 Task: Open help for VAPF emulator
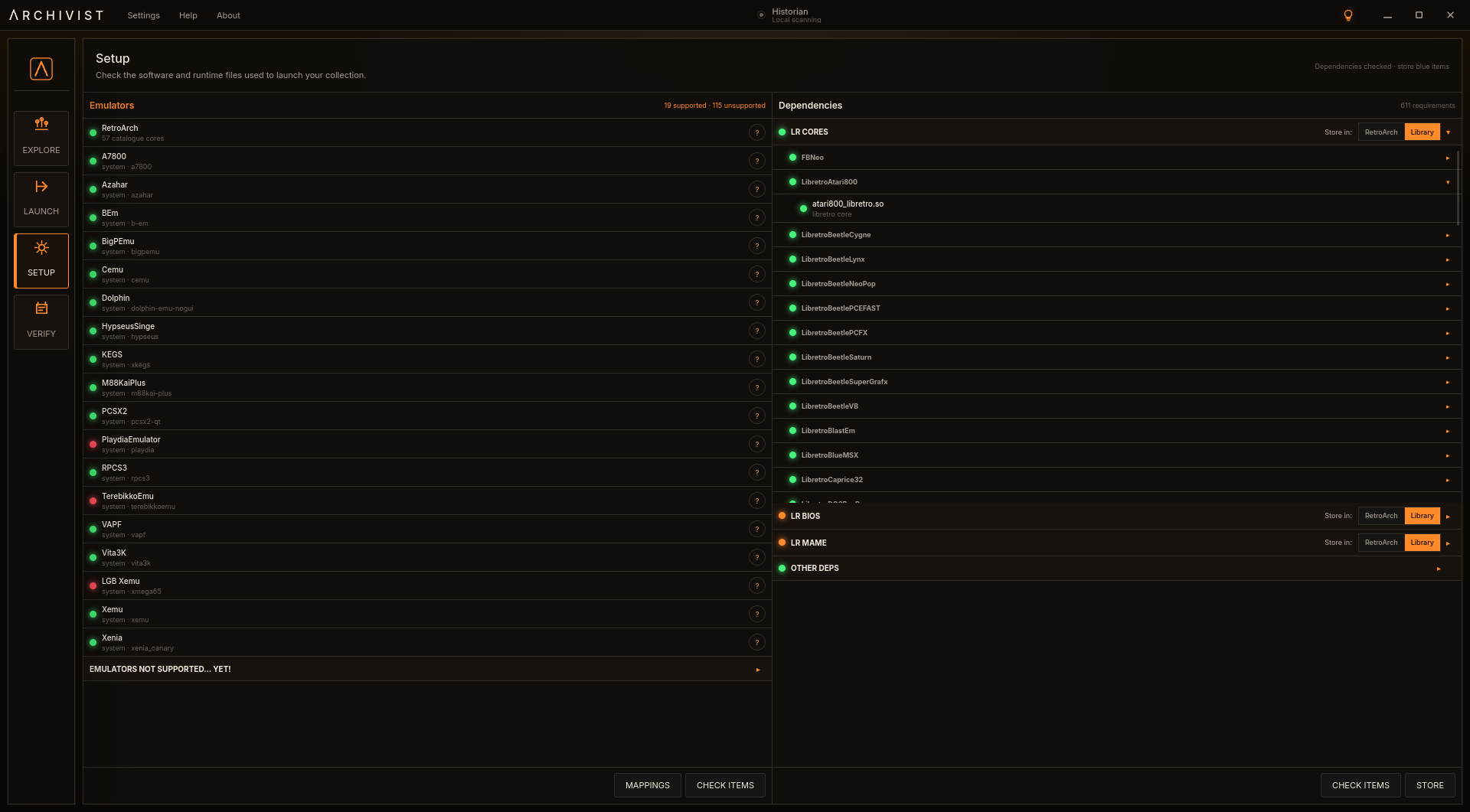[757, 529]
